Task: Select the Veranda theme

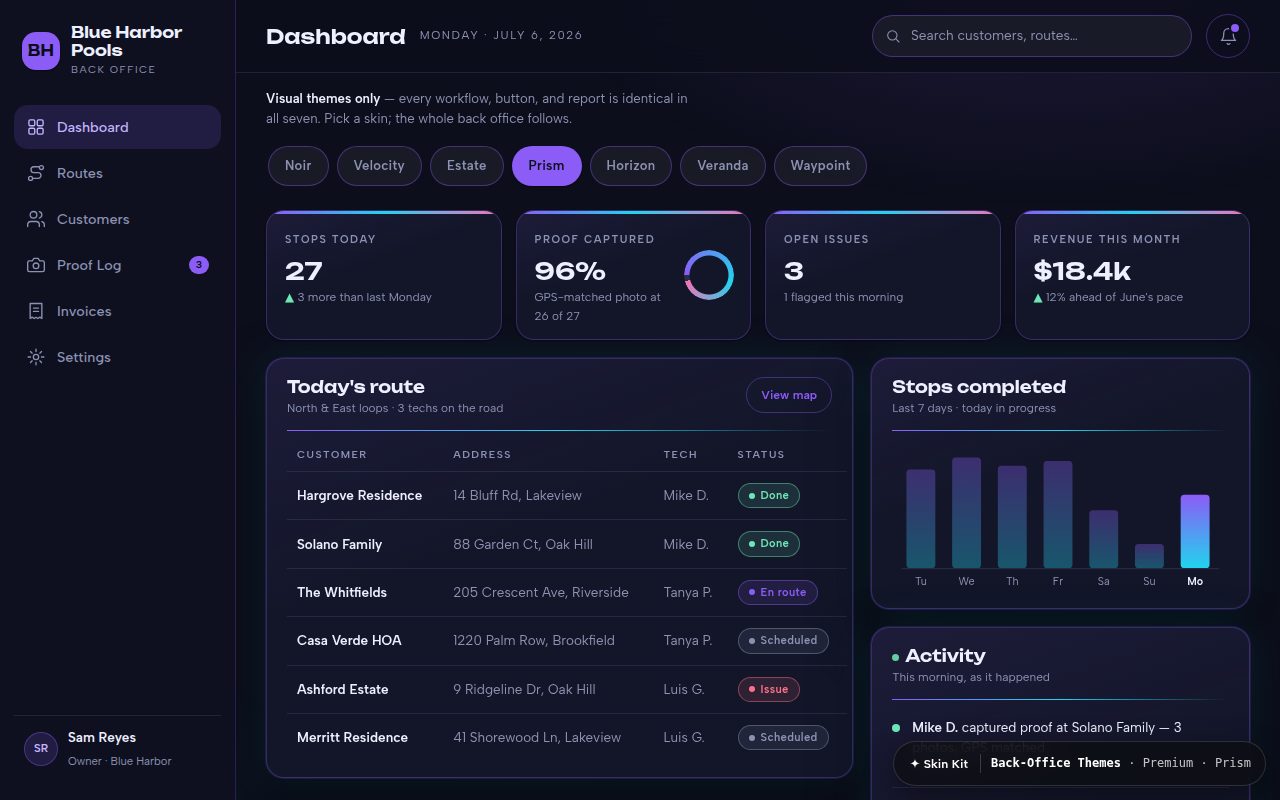Action: pos(722,166)
